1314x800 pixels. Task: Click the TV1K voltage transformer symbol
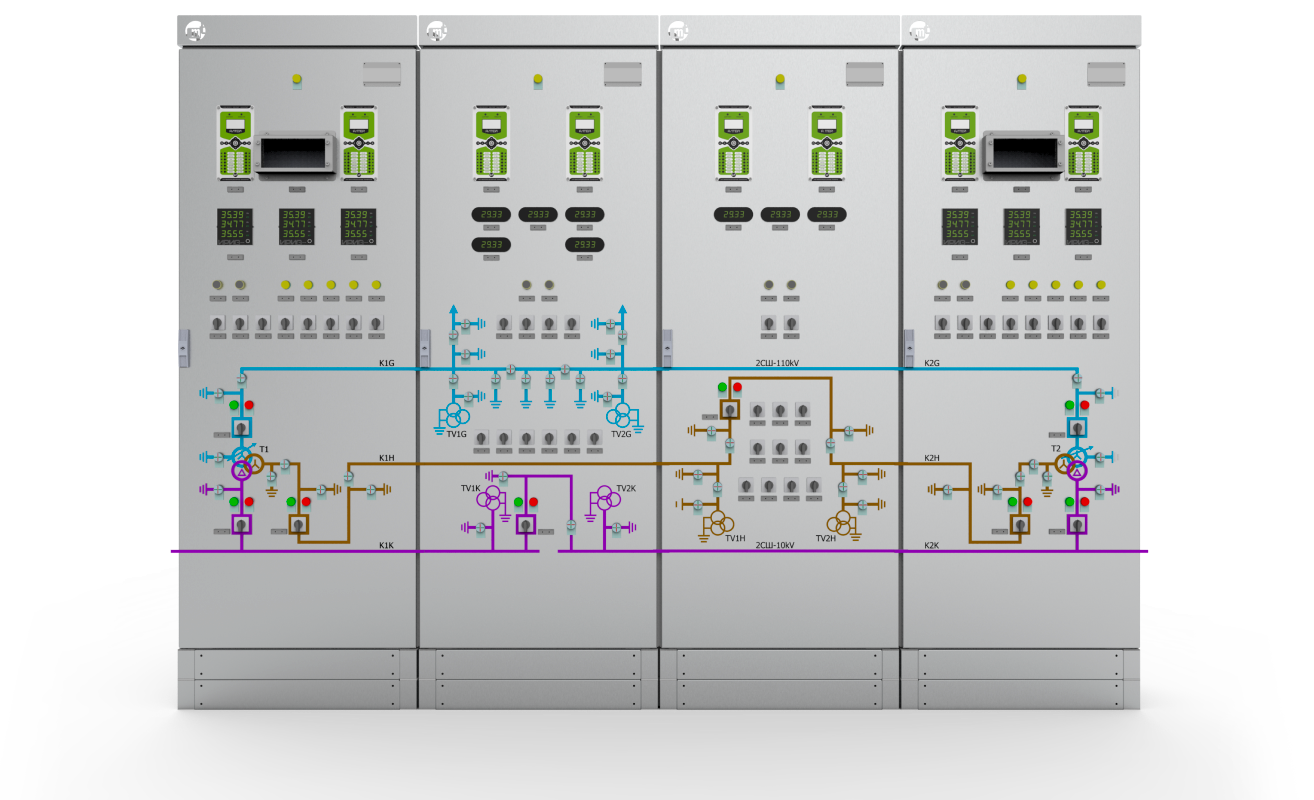click(490, 500)
